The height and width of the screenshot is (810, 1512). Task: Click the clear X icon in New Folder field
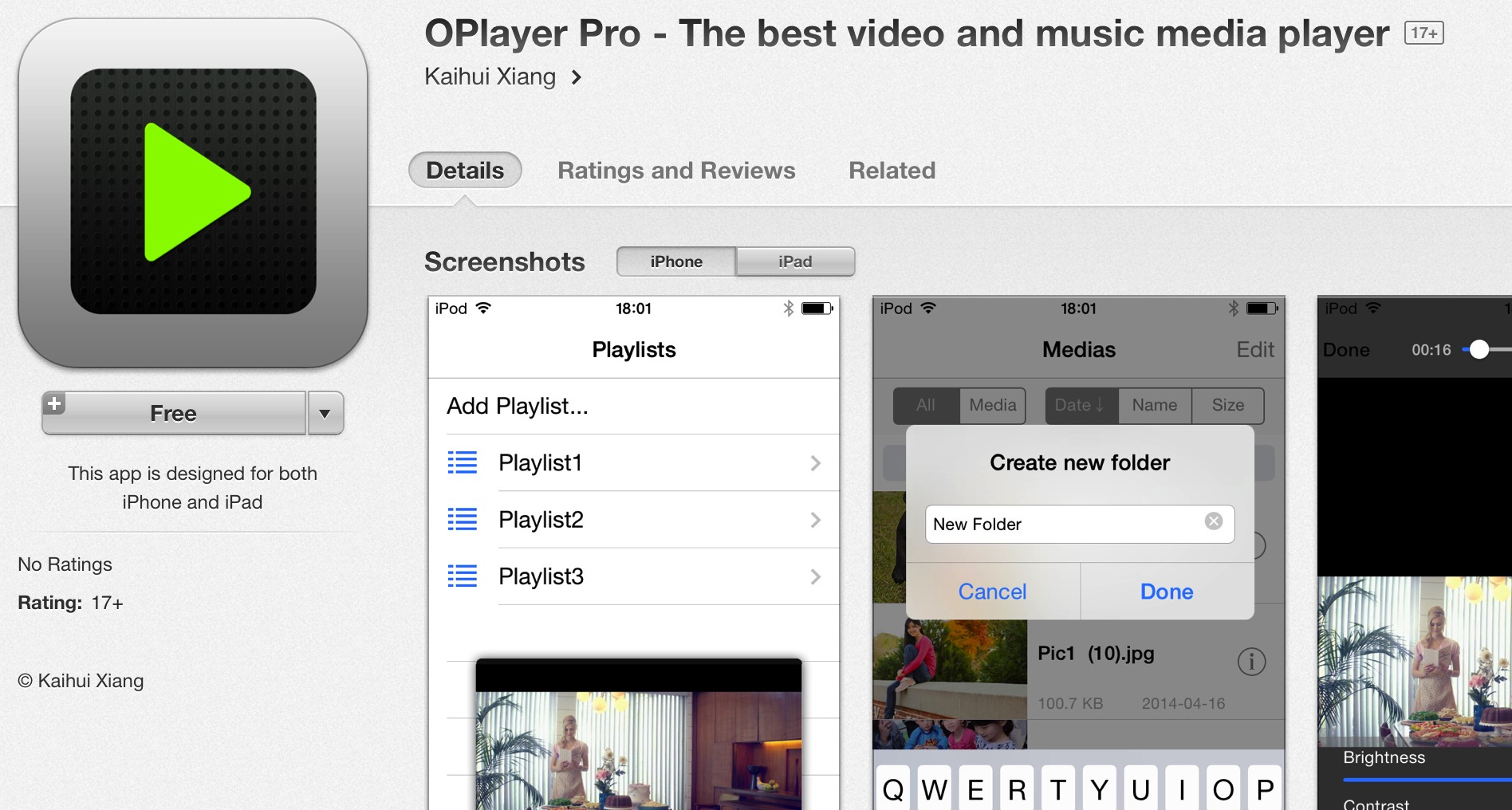tap(1214, 521)
